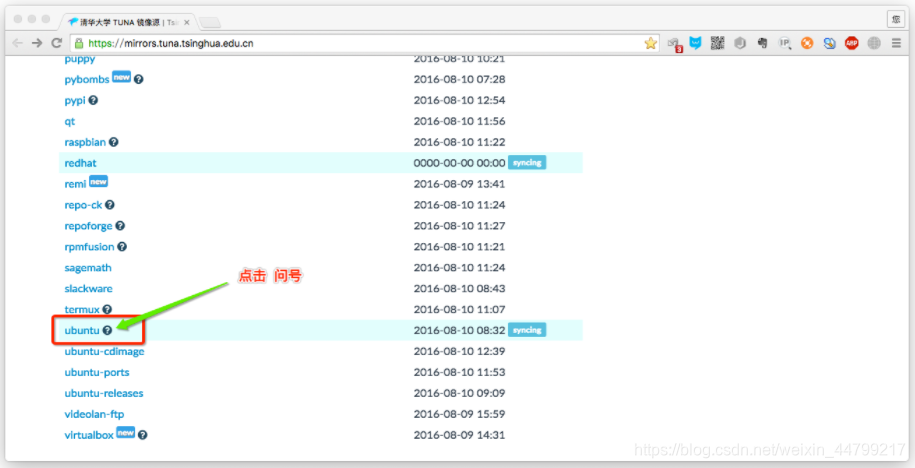Image resolution: width=915 pixels, height=468 pixels.
Task: Click the gray hexagon extension icon
Action: click(x=740, y=43)
